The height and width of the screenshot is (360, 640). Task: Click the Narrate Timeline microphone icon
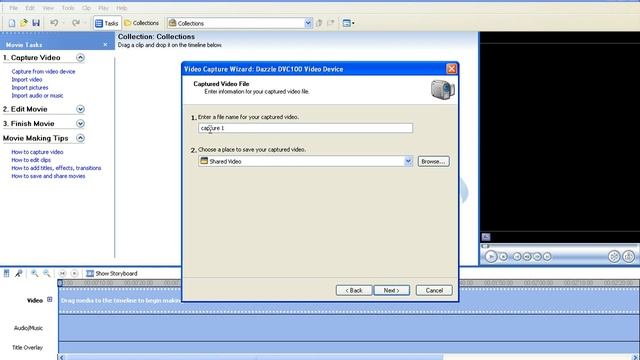(18, 273)
